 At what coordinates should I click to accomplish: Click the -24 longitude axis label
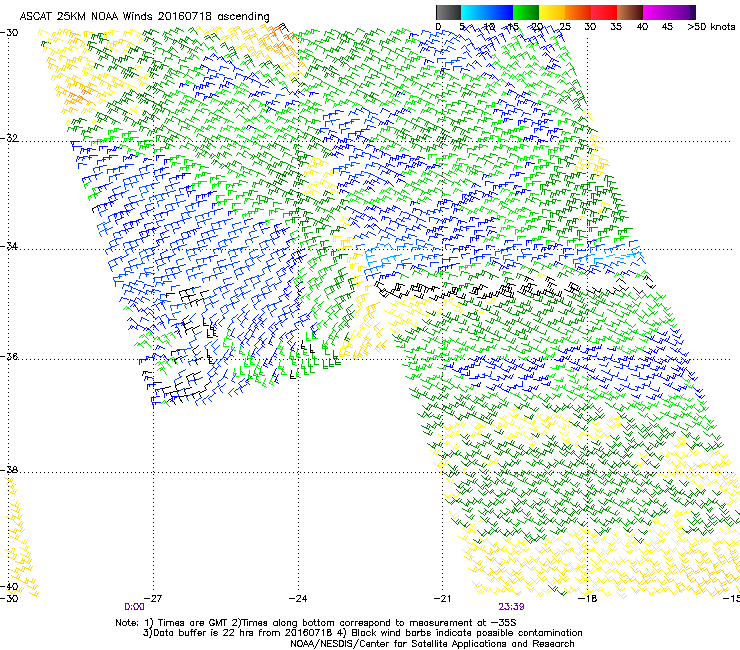click(x=298, y=599)
